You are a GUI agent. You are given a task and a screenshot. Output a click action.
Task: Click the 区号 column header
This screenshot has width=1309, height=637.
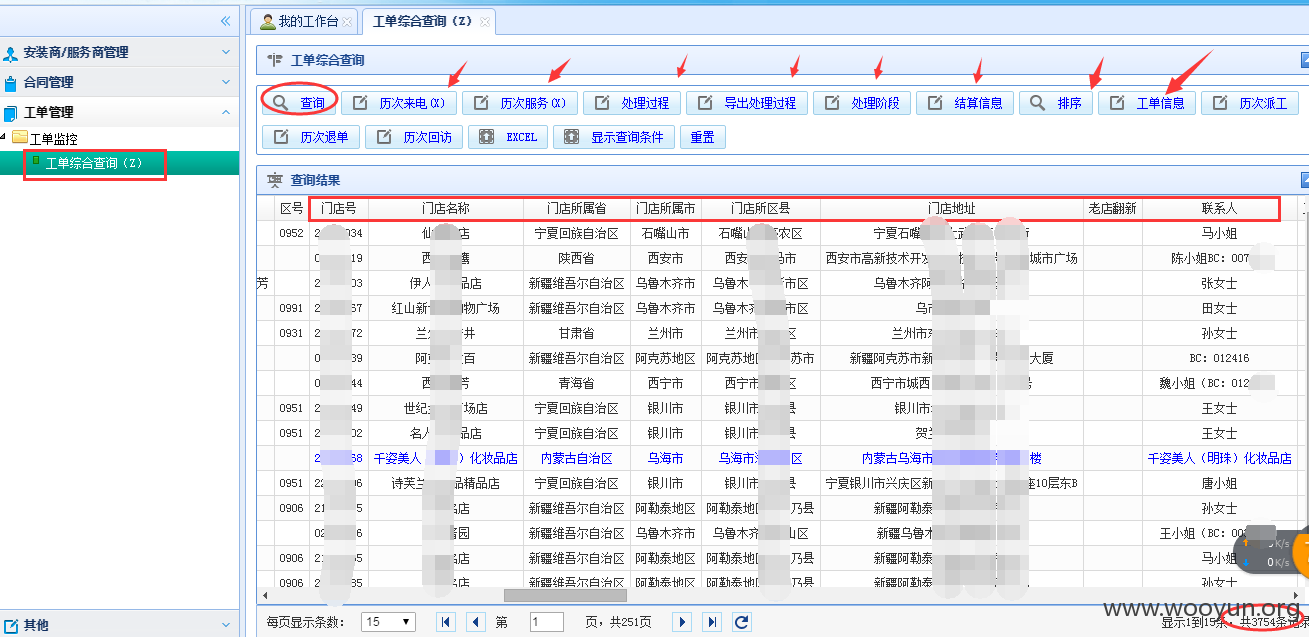(x=292, y=209)
